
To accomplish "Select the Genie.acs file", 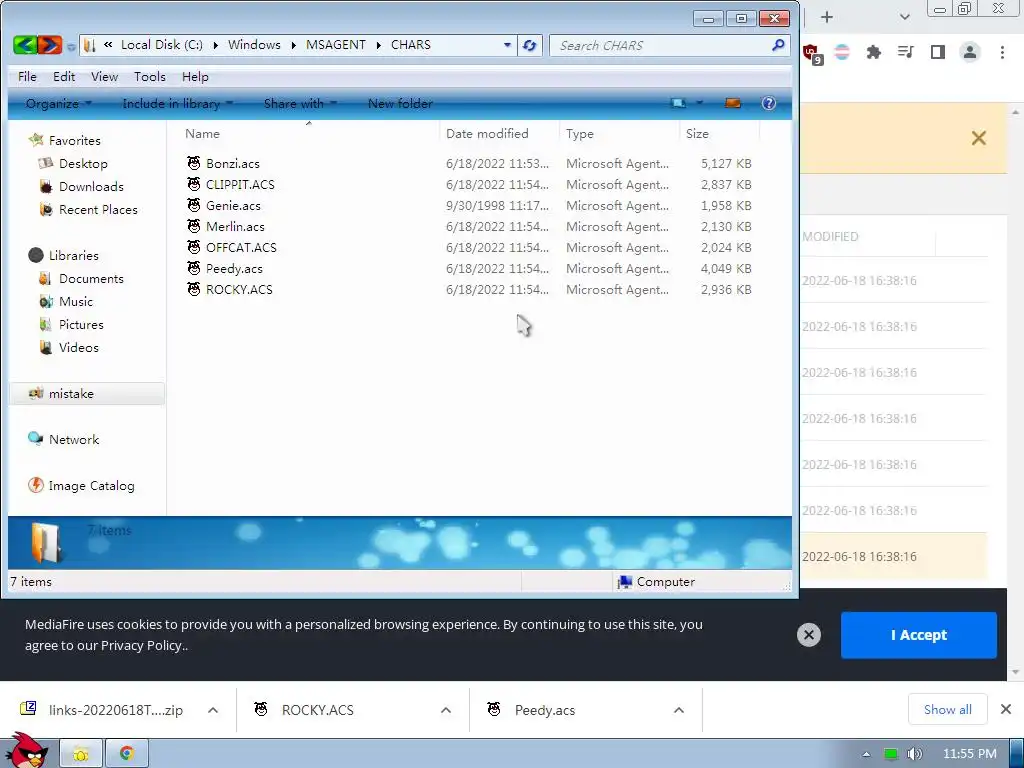I will (233, 205).
